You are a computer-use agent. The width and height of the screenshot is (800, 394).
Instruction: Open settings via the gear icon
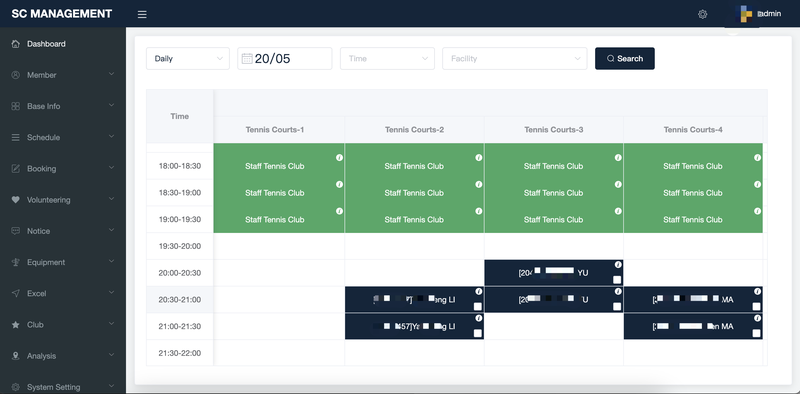(x=703, y=14)
